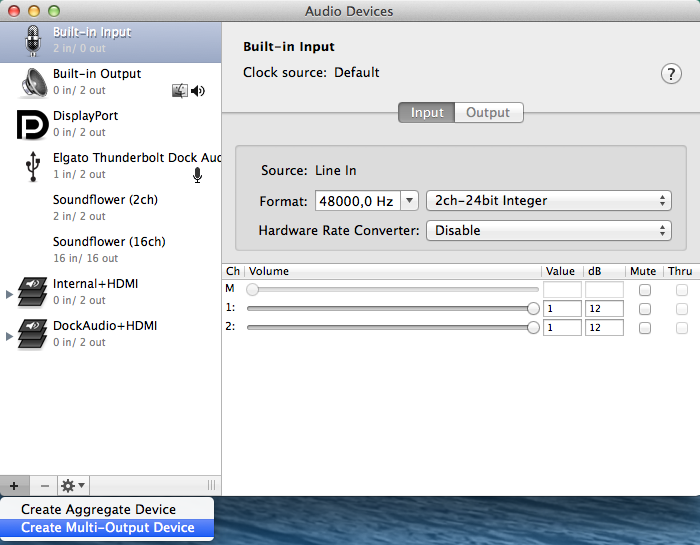This screenshot has height=545, width=700.
Task: Select the Elgato Thunderbolt Dock USB icon
Action: pos(32,166)
